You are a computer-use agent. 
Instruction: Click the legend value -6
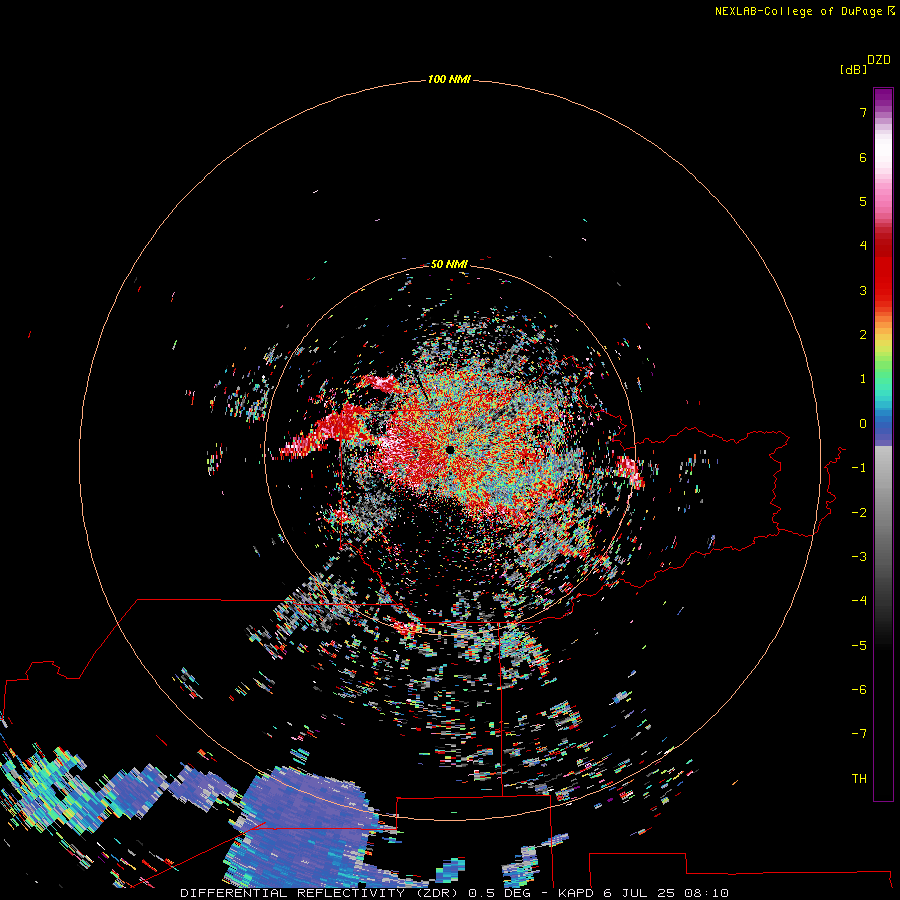point(859,690)
